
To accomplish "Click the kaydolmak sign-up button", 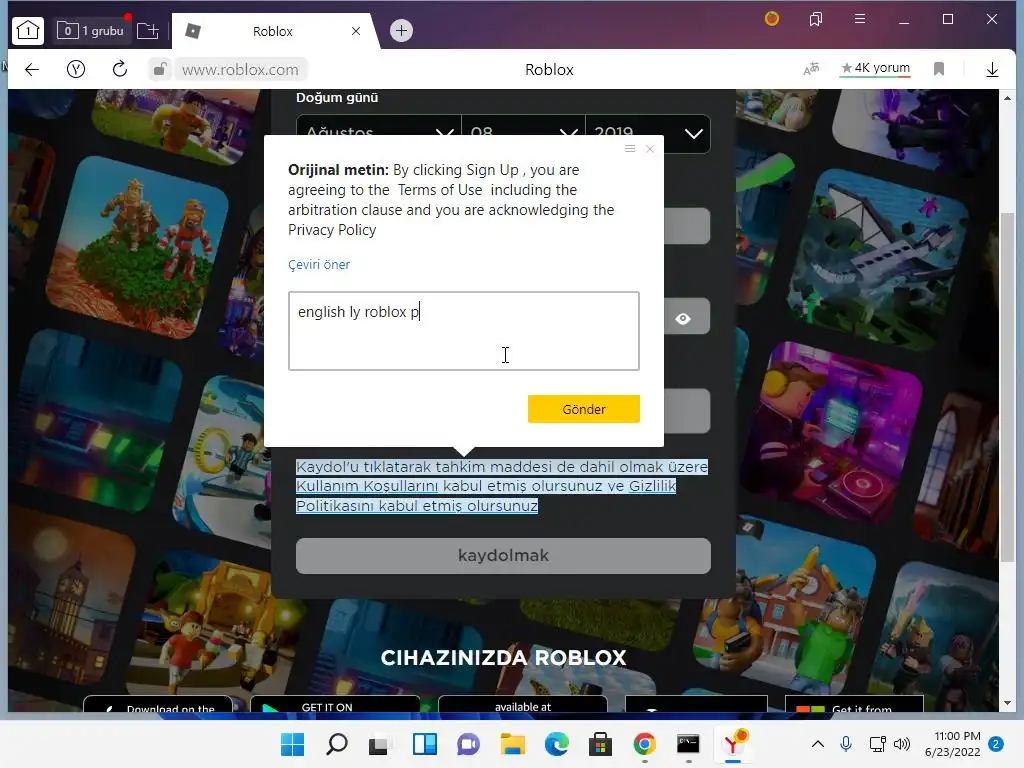I will tap(503, 556).
